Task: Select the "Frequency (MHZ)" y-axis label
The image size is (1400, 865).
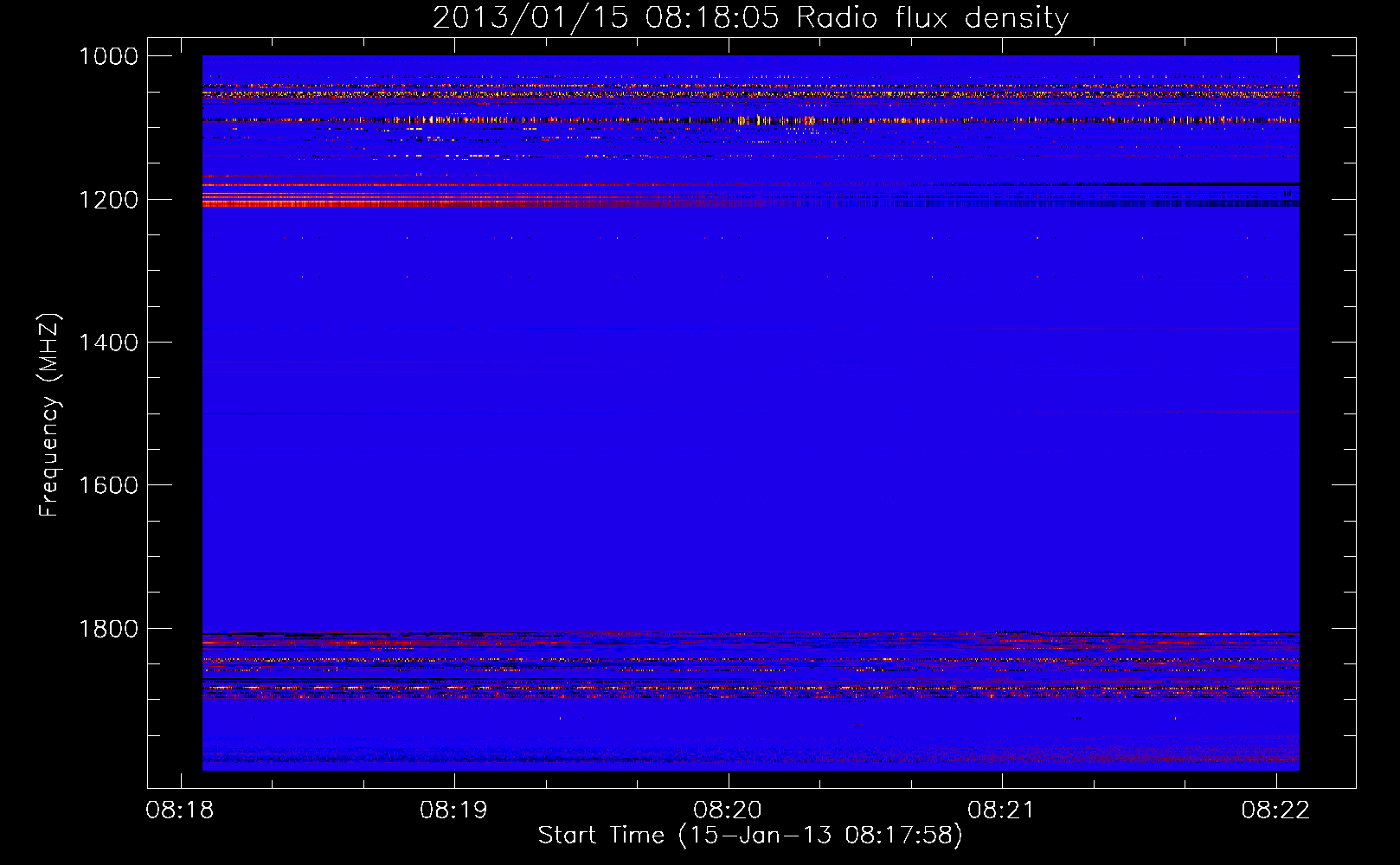Action: 49,415
